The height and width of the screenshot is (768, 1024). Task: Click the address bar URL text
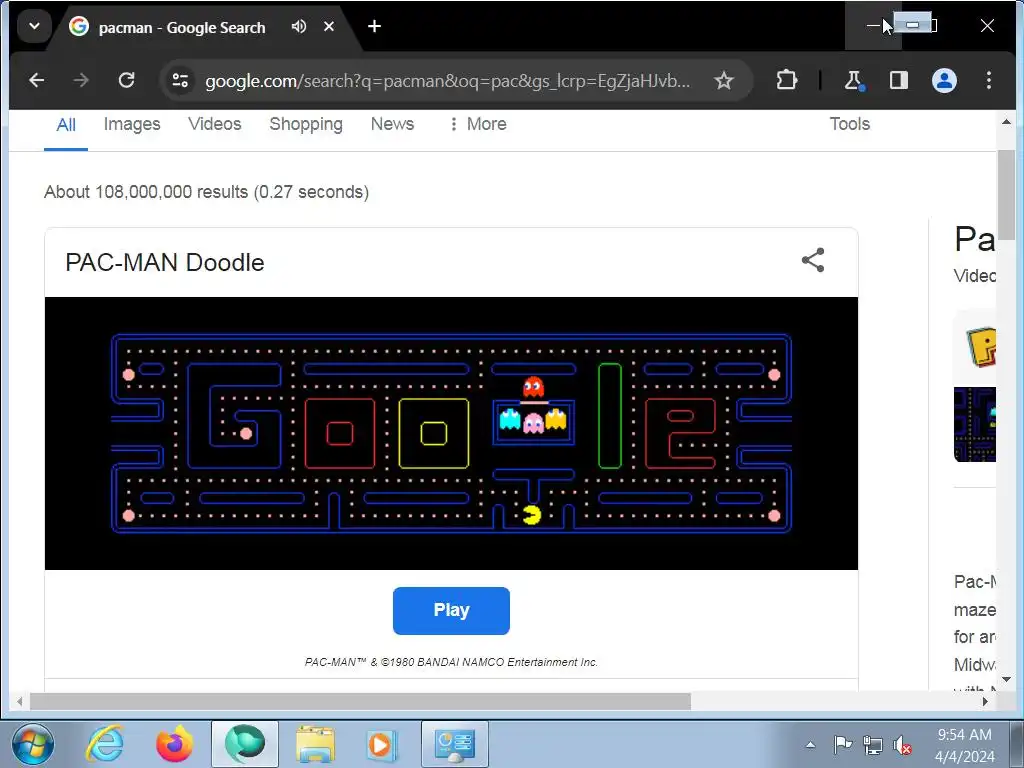click(447, 81)
